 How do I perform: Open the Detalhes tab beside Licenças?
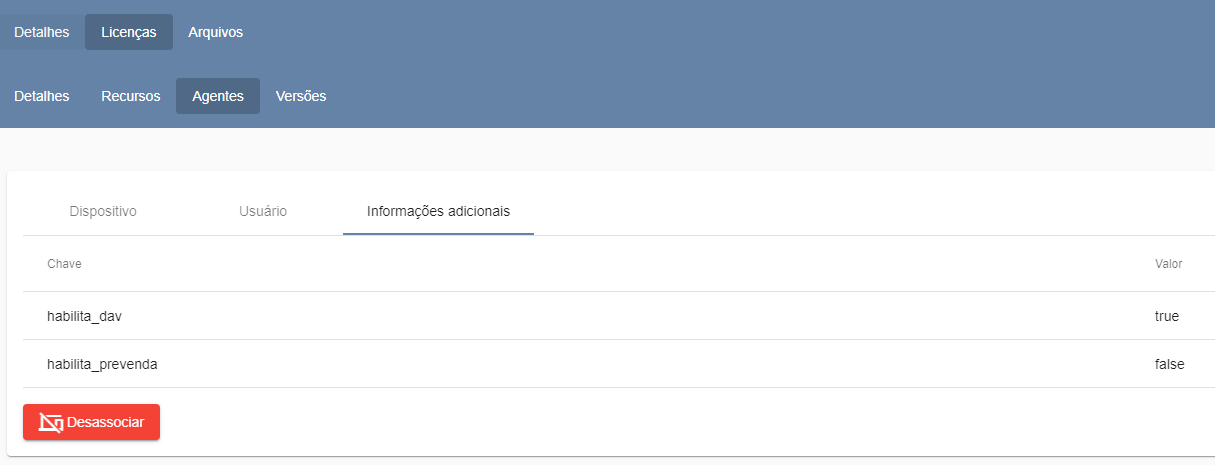point(42,32)
